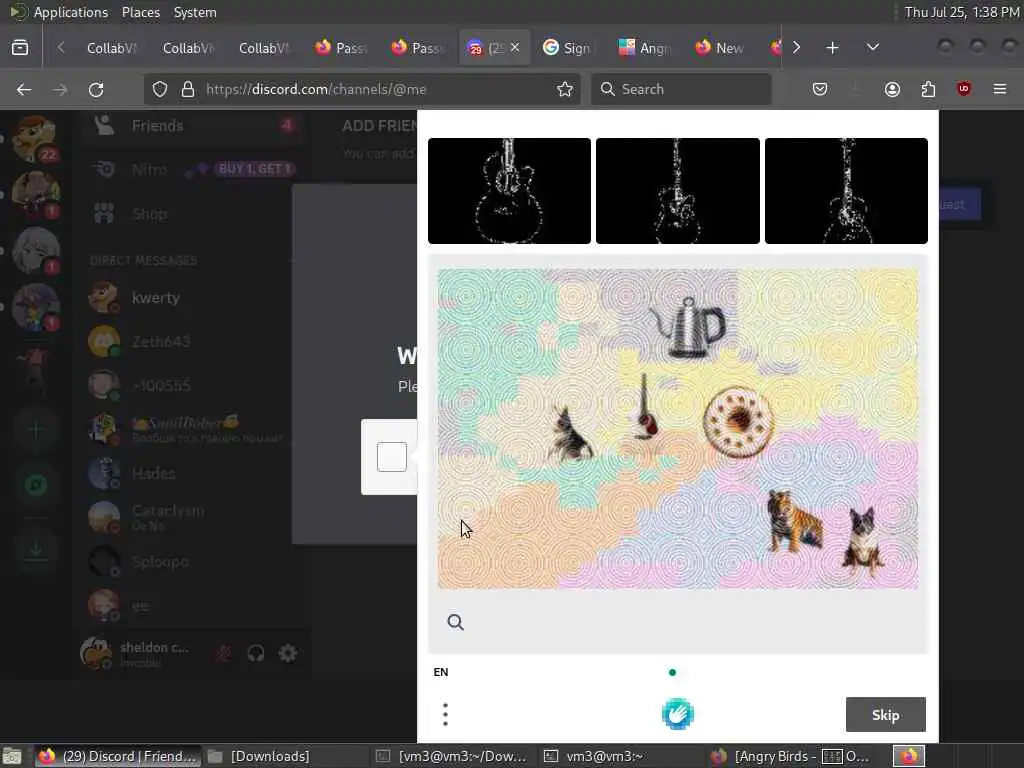Add a server with plus icon
Image resolution: width=1024 pixels, height=768 pixels.
(x=36, y=430)
